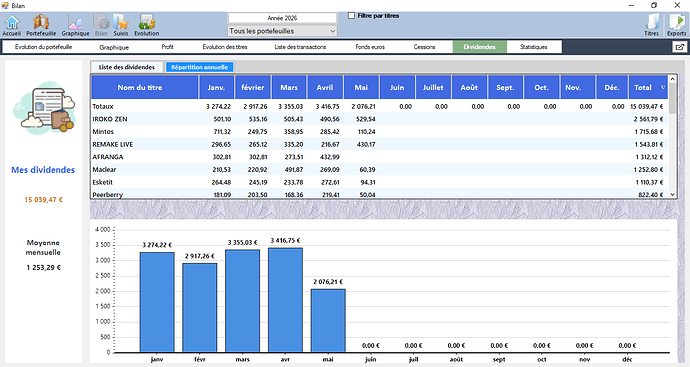Switch to the Graphique tab
The image size is (690, 367).
(114, 47)
